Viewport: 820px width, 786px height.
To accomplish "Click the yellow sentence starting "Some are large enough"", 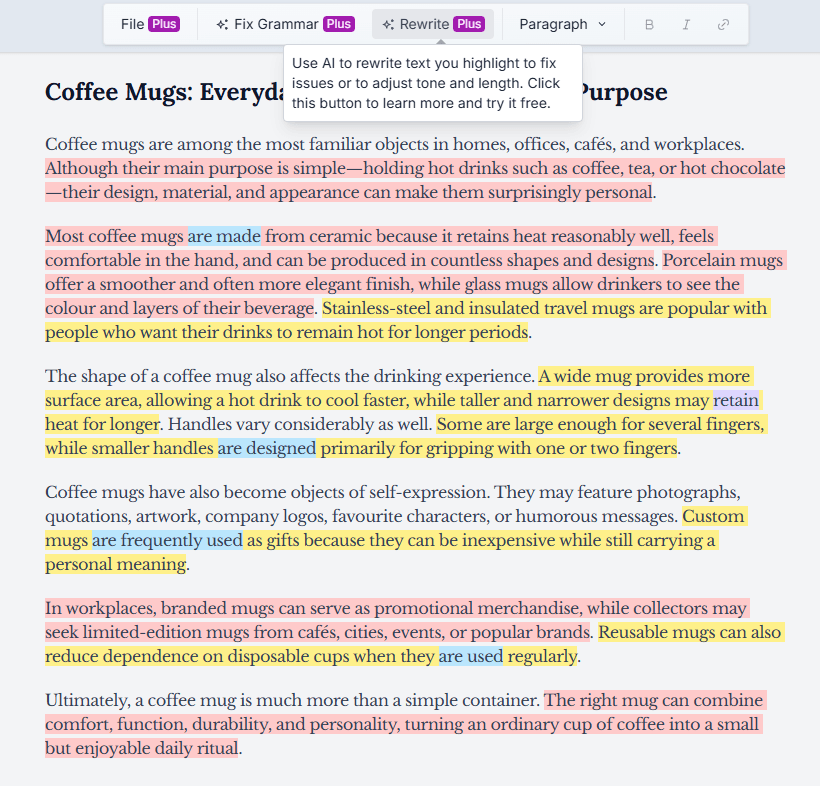I will click(x=406, y=436).
